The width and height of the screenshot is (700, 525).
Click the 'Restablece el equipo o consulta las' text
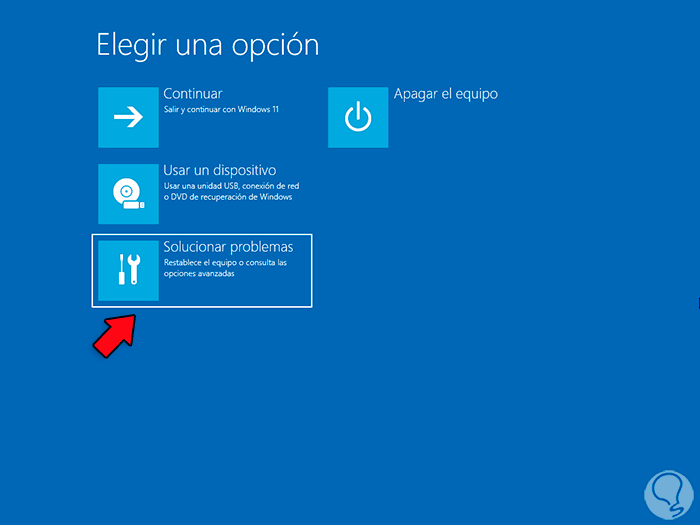point(225,262)
